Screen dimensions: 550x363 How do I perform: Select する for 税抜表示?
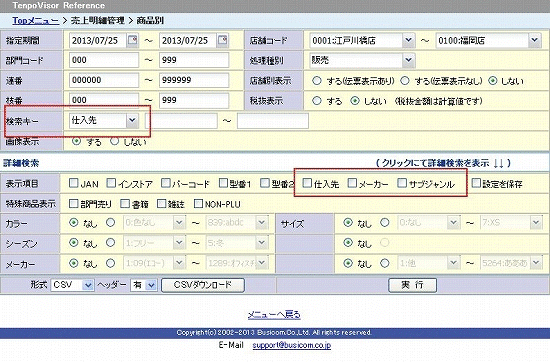(317, 101)
